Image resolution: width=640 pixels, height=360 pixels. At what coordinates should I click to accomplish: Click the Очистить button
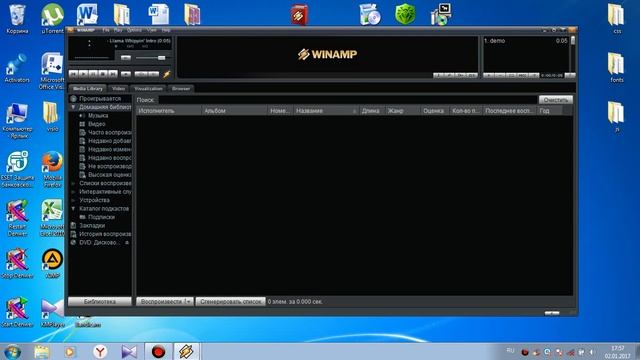pyautogui.click(x=556, y=100)
